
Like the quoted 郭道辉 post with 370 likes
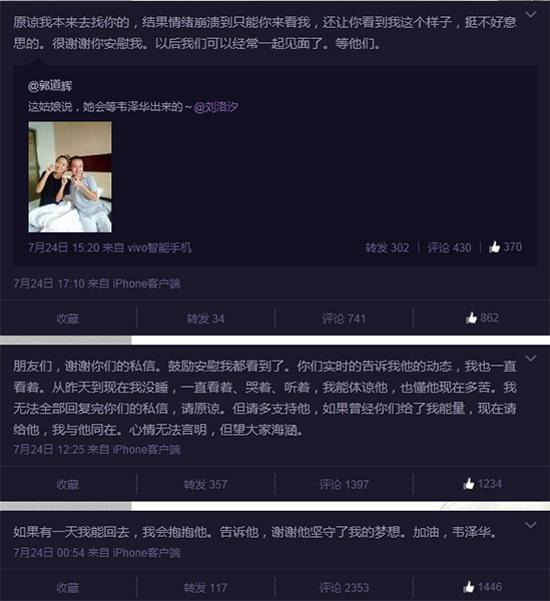(505, 247)
